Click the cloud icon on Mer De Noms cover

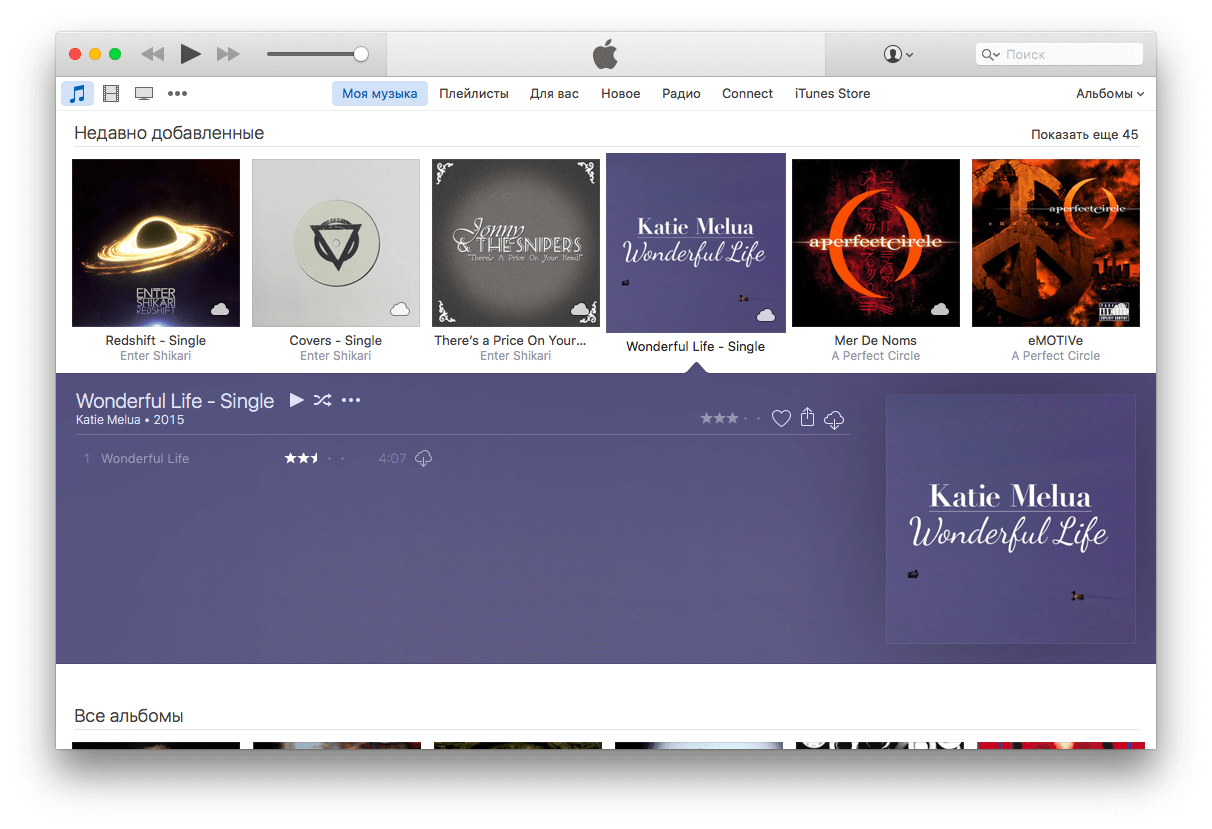pos(940,309)
